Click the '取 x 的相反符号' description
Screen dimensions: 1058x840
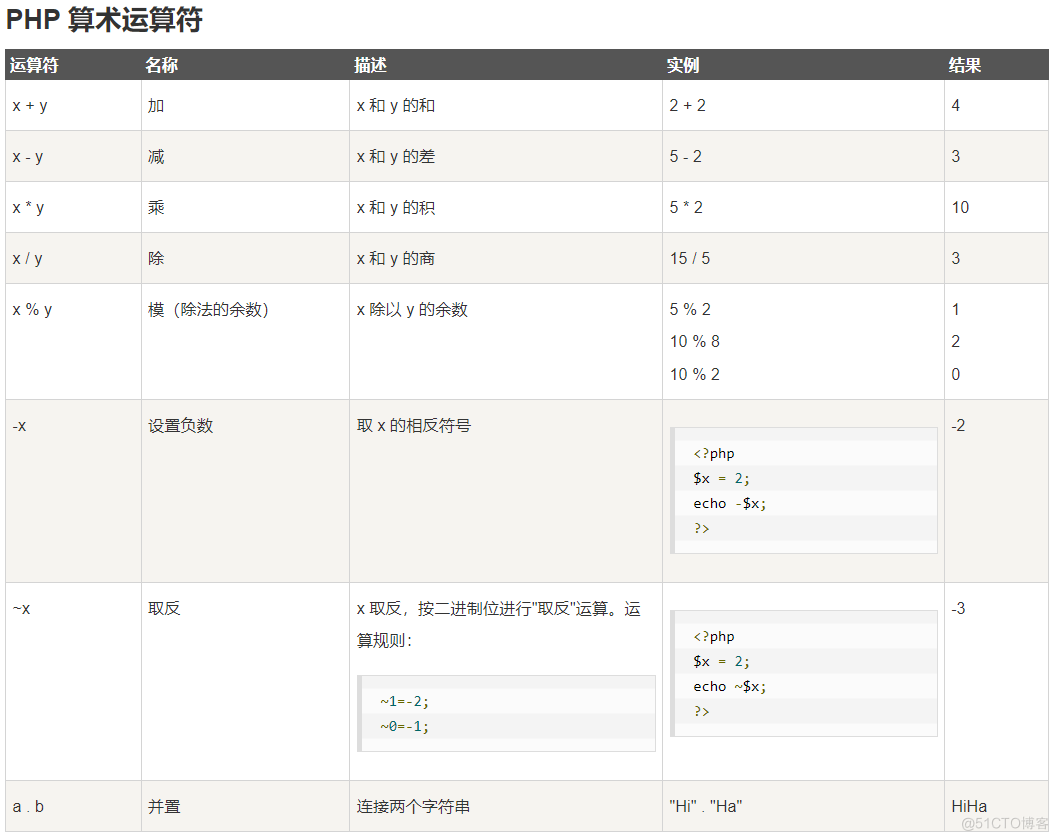pyautogui.click(x=414, y=426)
